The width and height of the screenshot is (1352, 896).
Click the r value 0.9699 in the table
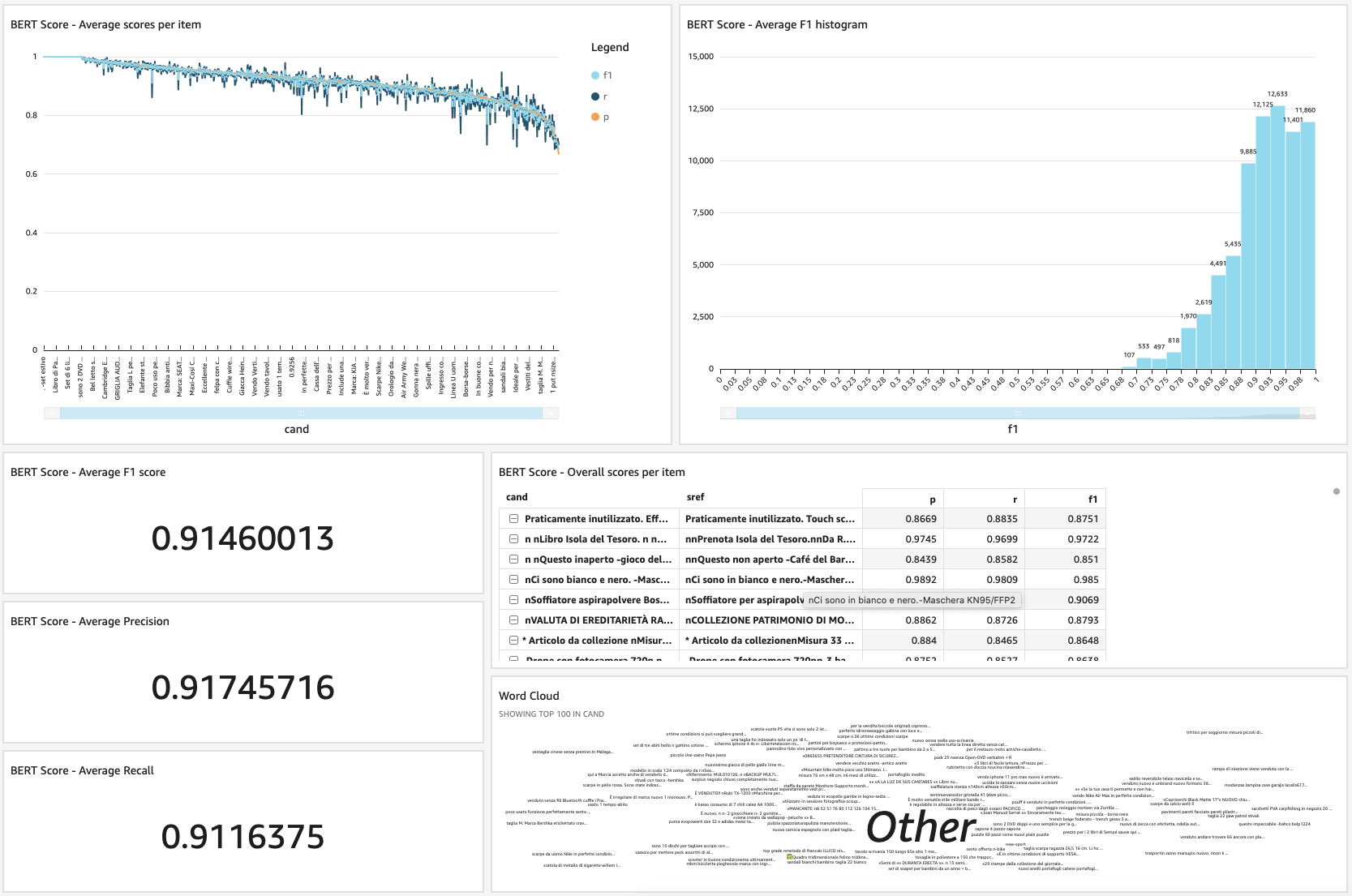(1002, 539)
